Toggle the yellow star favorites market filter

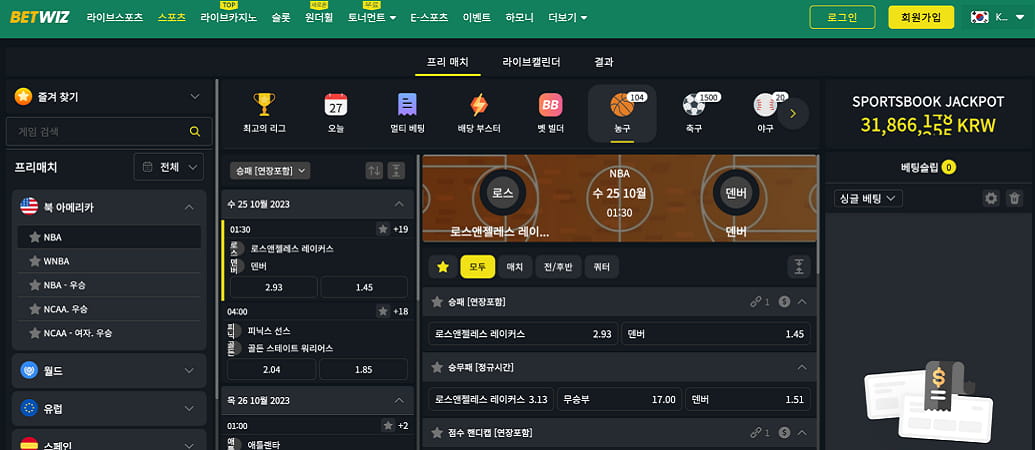click(x=443, y=267)
